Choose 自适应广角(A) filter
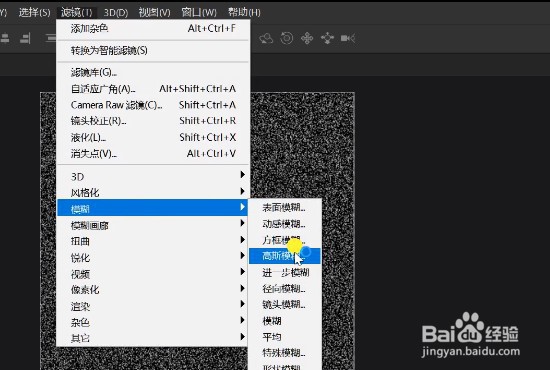The height and width of the screenshot is (370, 550). point(153,89)
